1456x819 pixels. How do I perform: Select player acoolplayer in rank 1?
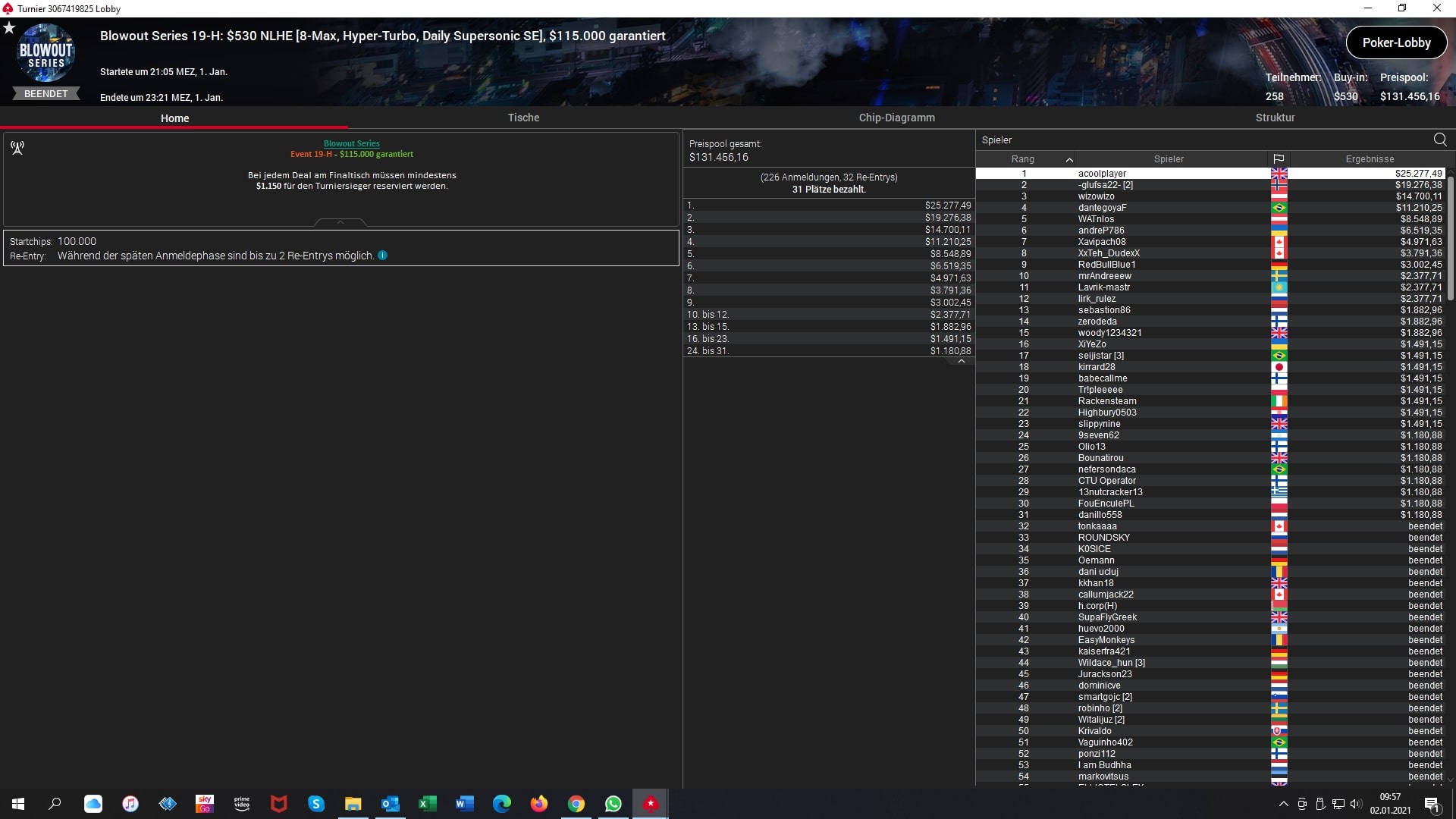pyautogui.click(x=1102, y=174)
